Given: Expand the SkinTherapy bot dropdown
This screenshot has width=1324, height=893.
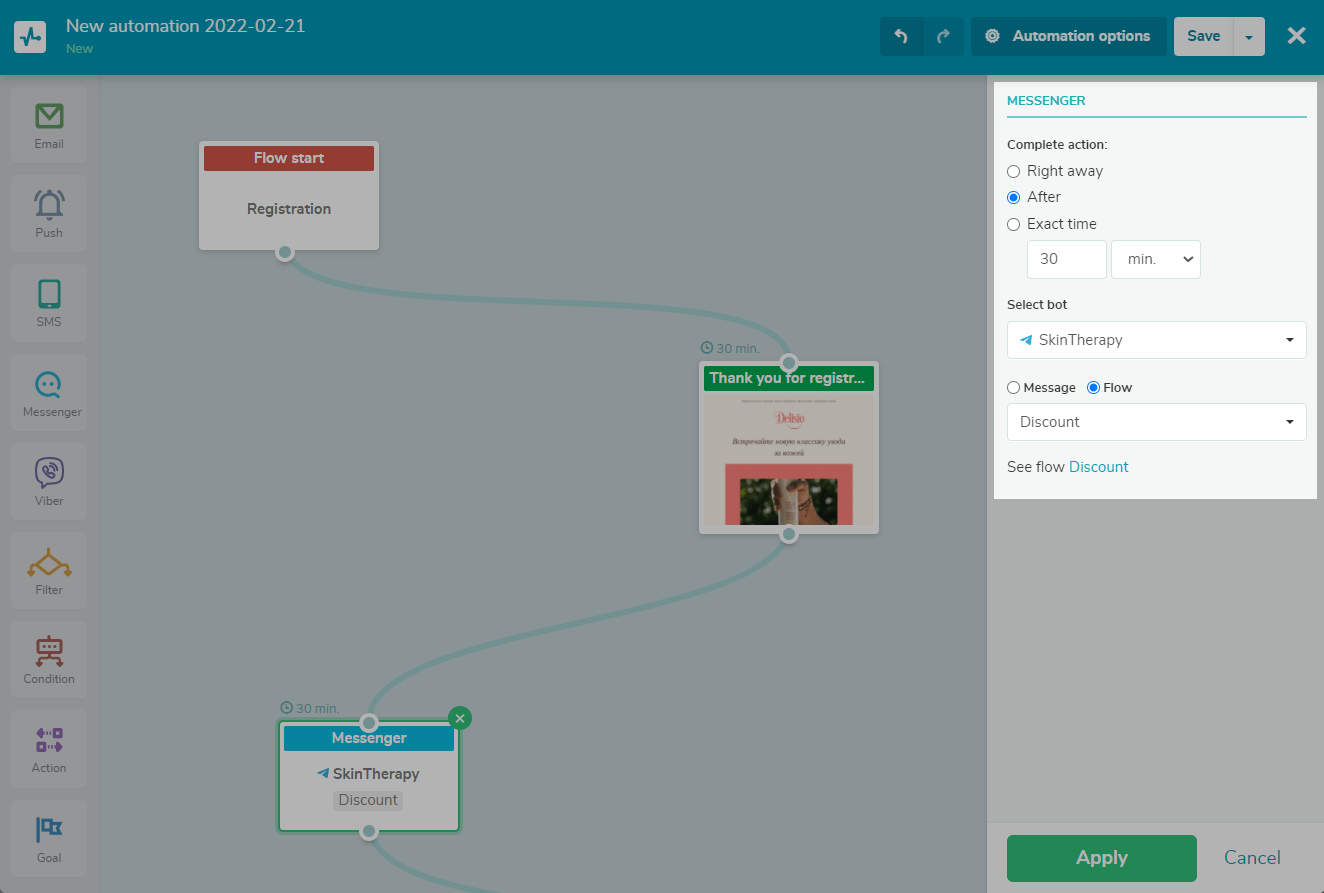Looking at the screenshot, I should click(x=1156, y=340).
